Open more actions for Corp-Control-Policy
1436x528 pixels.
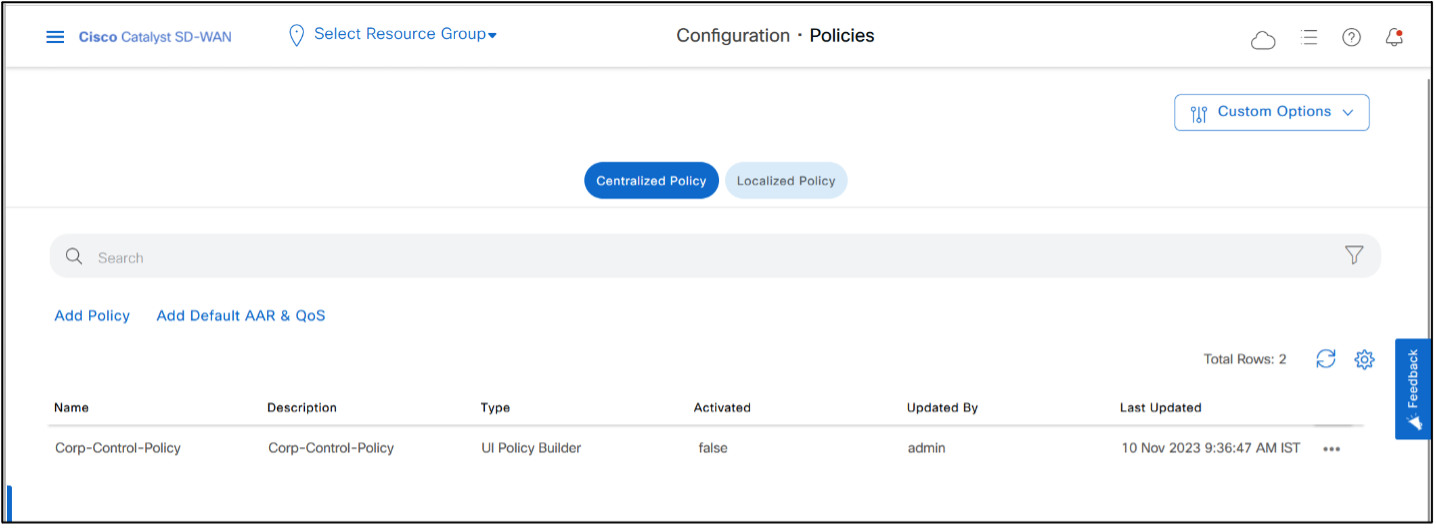[x=1331, y=449]
